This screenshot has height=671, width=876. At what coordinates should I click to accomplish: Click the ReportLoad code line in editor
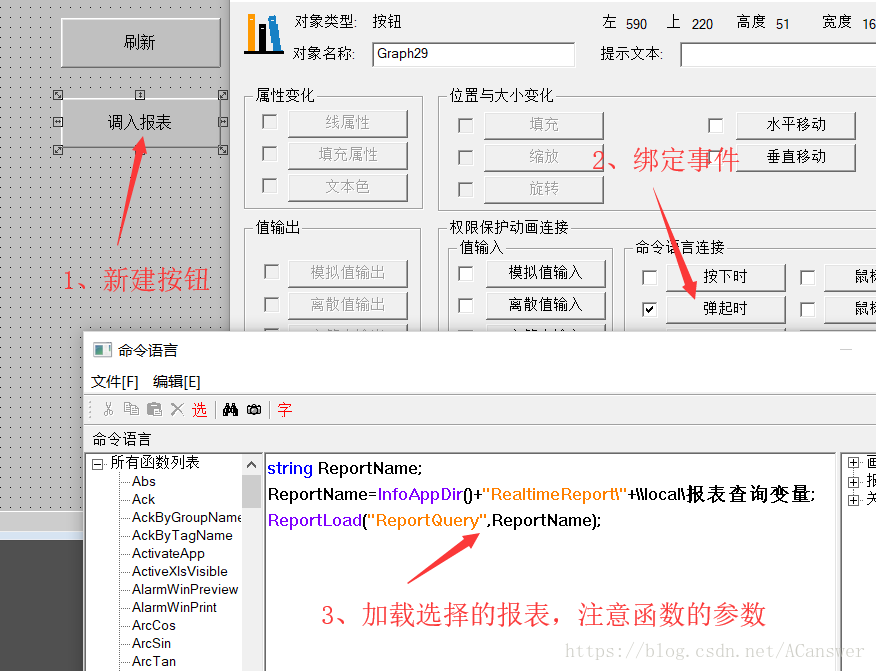tap(435, 520)
